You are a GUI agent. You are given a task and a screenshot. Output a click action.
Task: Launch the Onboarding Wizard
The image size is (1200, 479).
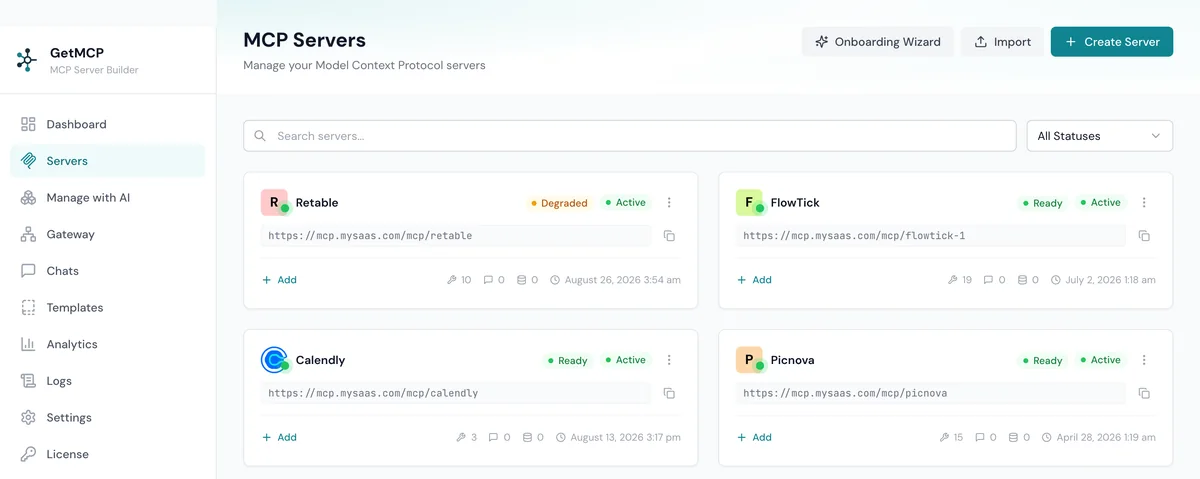tap(878, 42)
